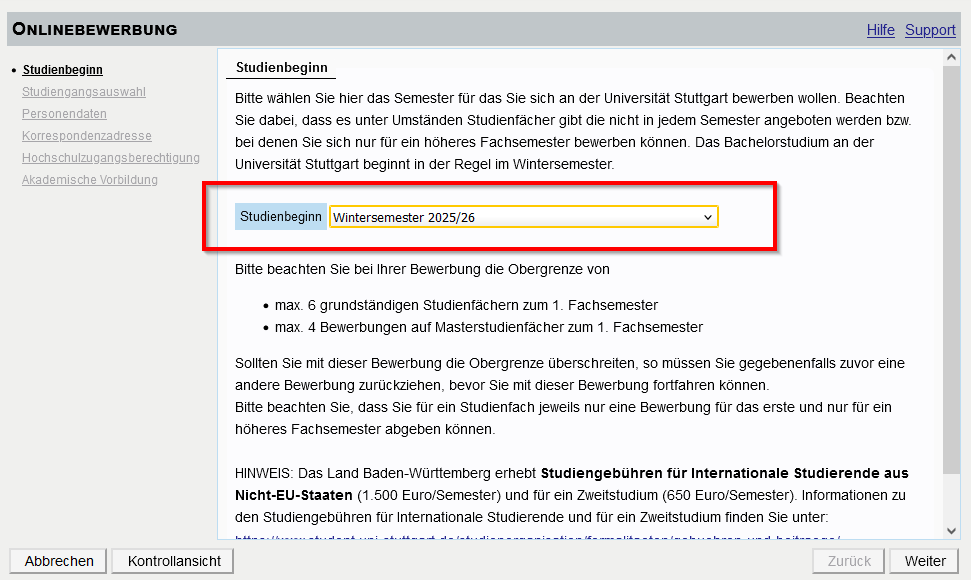The height and width of the screenshot is (580, 971).
Task: Open the Support link
Action: (930, 30)
